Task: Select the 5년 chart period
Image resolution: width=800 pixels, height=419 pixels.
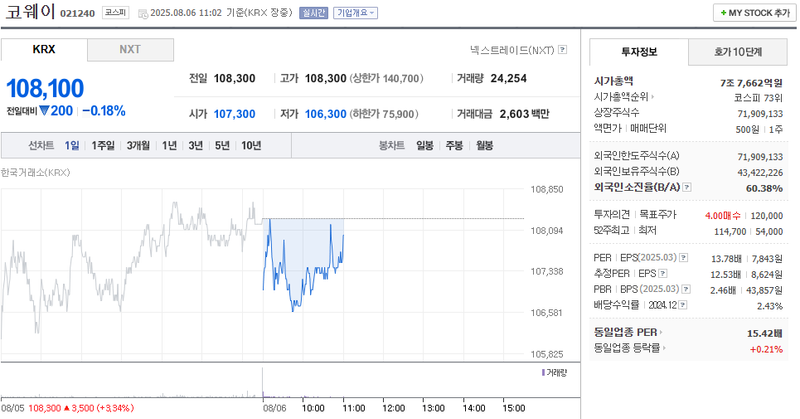Action: pyautogui.click(x=222, y=145)
